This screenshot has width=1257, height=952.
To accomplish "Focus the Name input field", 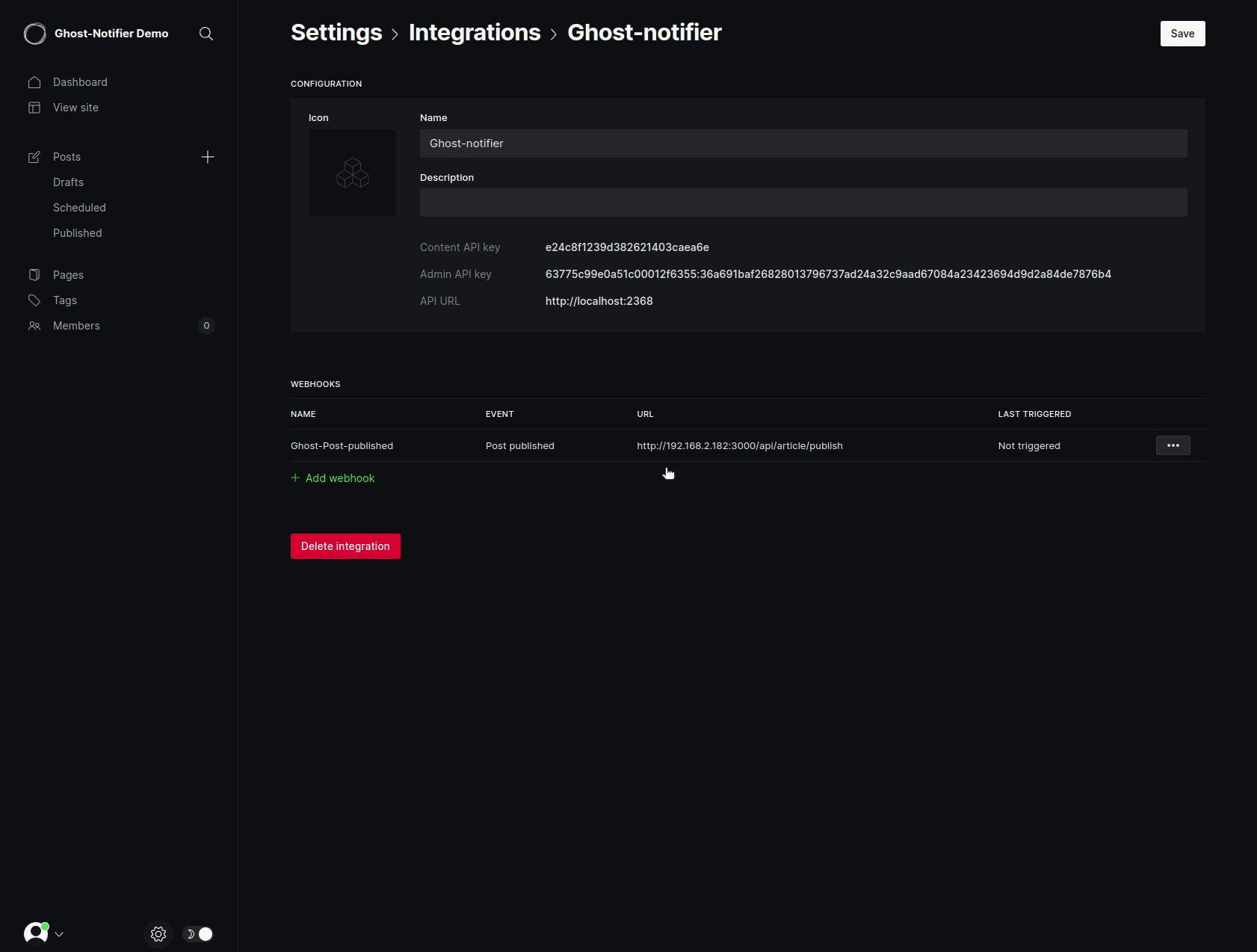I will pyautogui.click(x=803, y=143).
